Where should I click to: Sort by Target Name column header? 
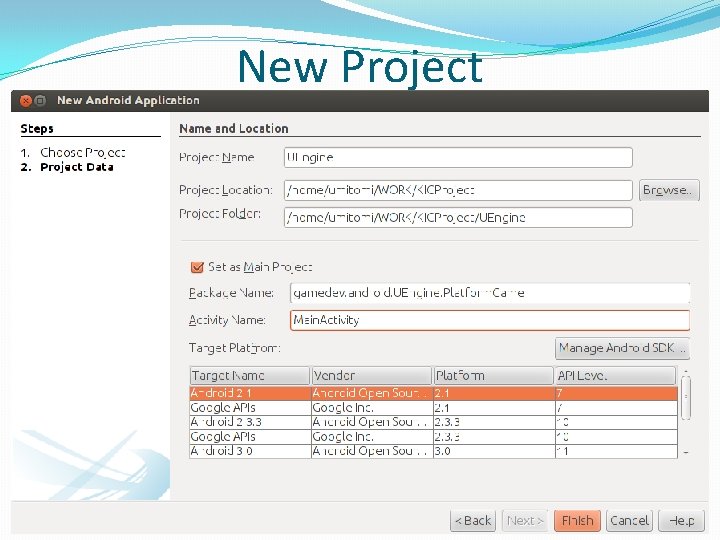(250, 376)
